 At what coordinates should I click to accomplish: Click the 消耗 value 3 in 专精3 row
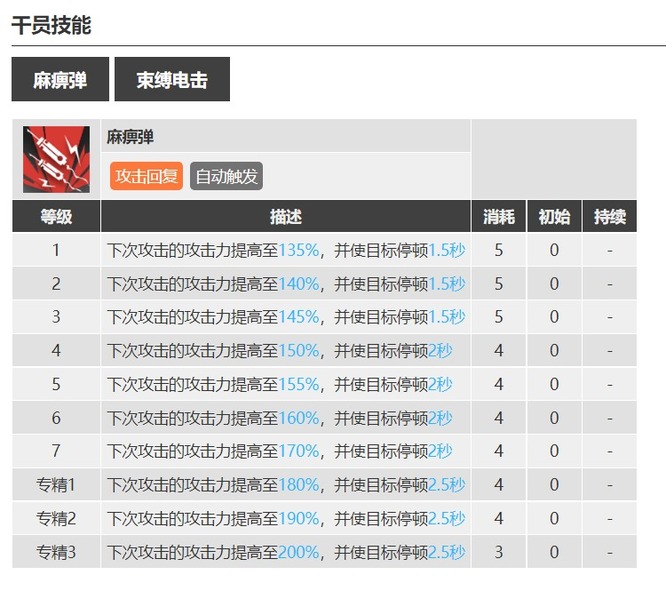499,552
